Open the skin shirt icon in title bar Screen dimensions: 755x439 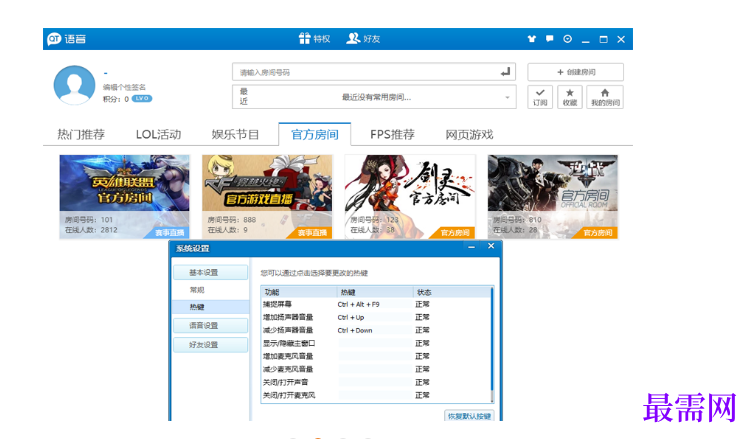coord(532,39)
